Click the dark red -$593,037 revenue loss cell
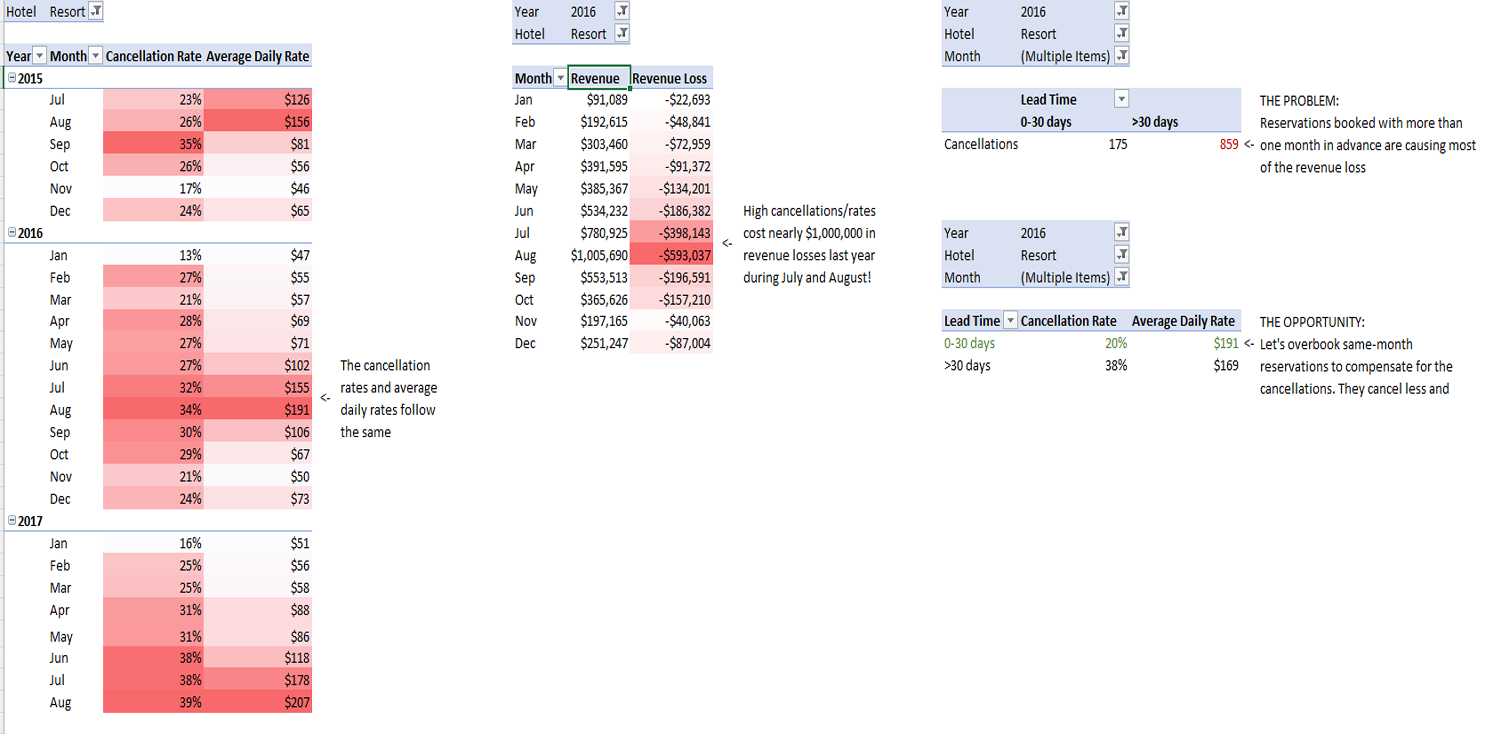Screen dimensions: 1485x734 pos(672,255)
